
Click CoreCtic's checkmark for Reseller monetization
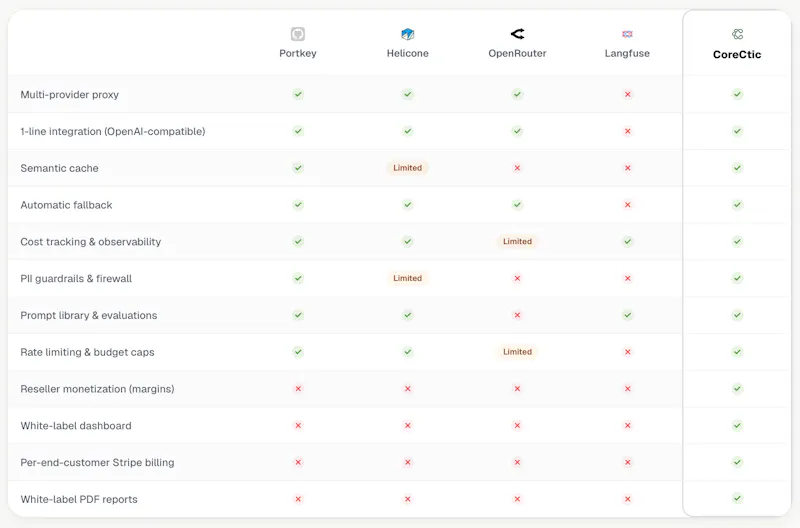pyautogui.click(x=737, y=389)
